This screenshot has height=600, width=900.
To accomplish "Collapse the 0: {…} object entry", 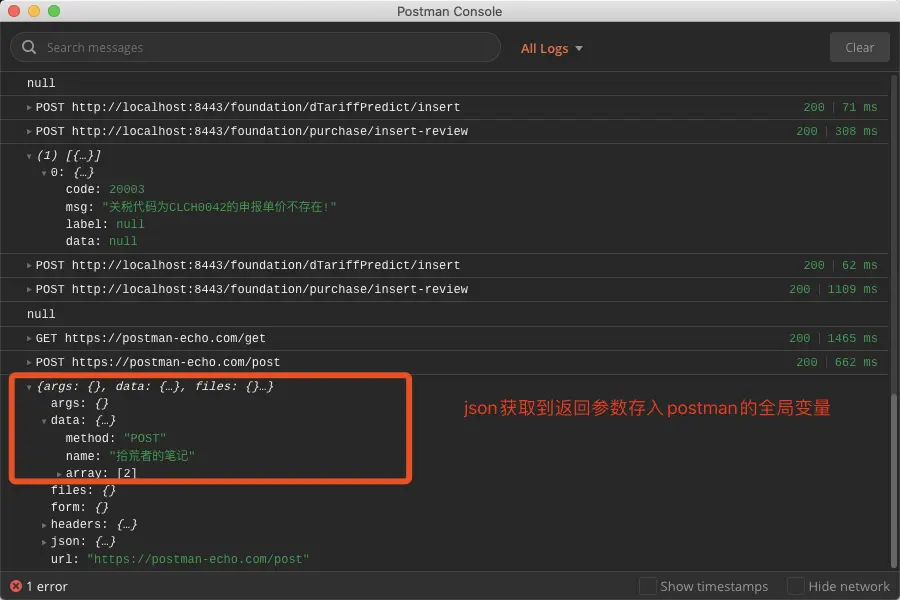I will tap(44, 173).
